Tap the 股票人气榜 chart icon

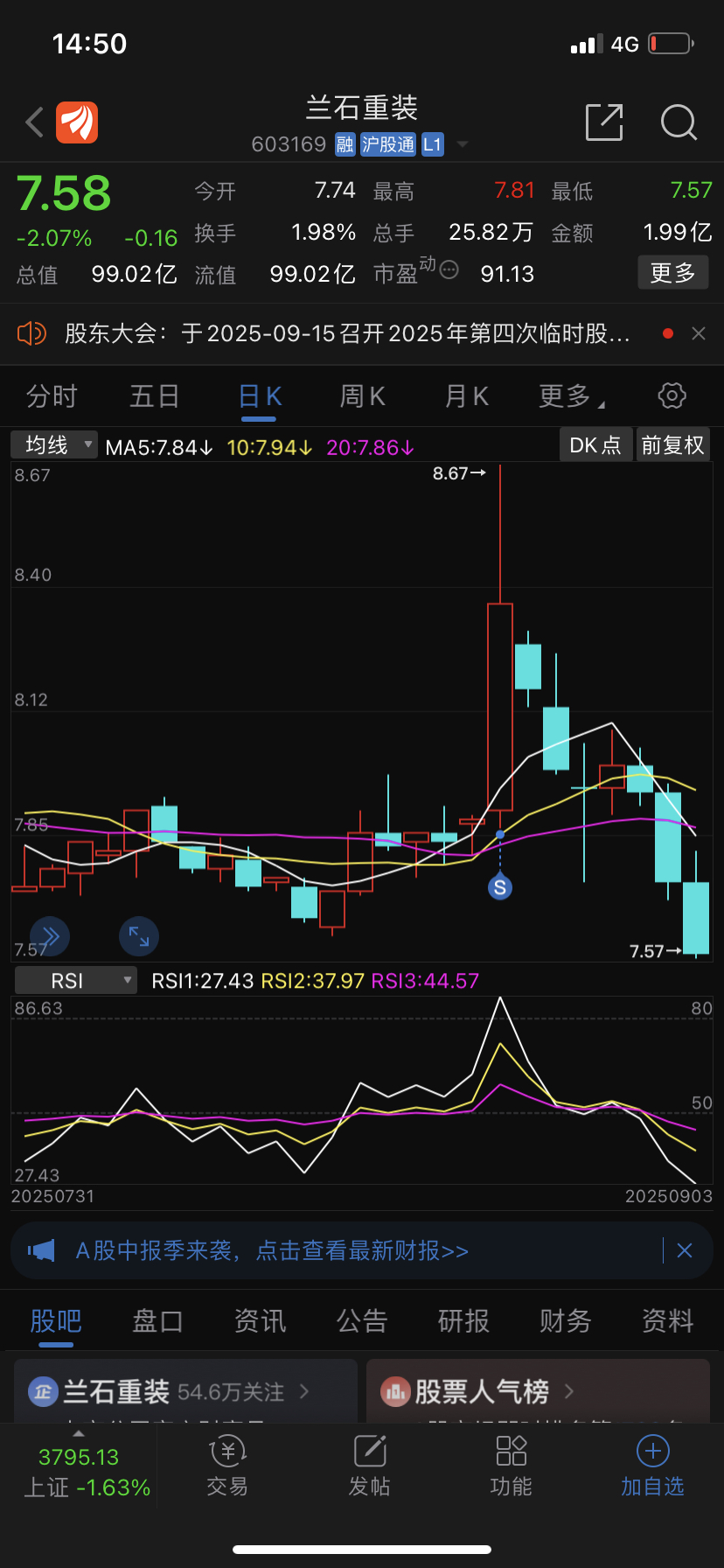point(395,1391)
